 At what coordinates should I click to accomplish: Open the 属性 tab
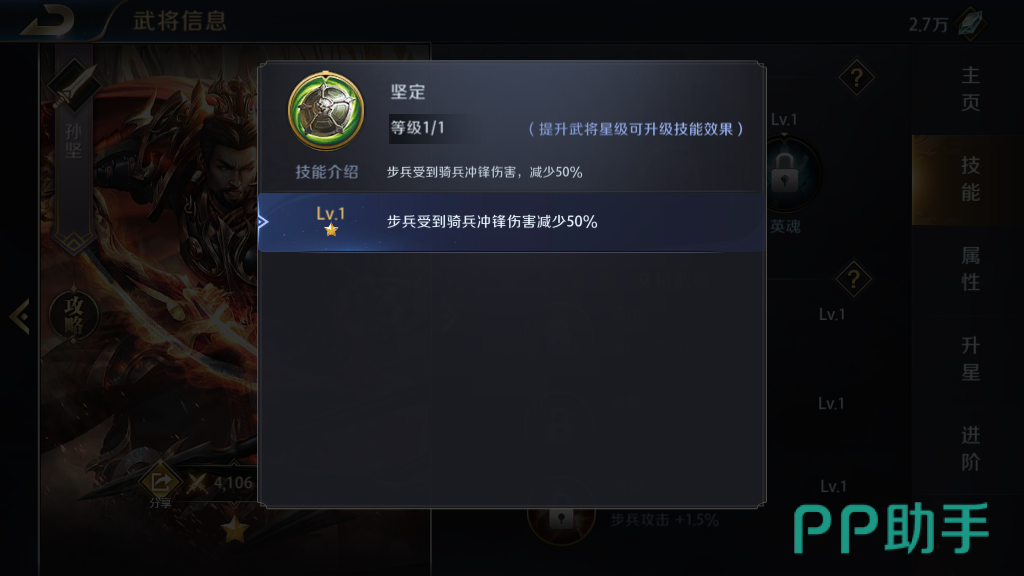coord(970,268)
